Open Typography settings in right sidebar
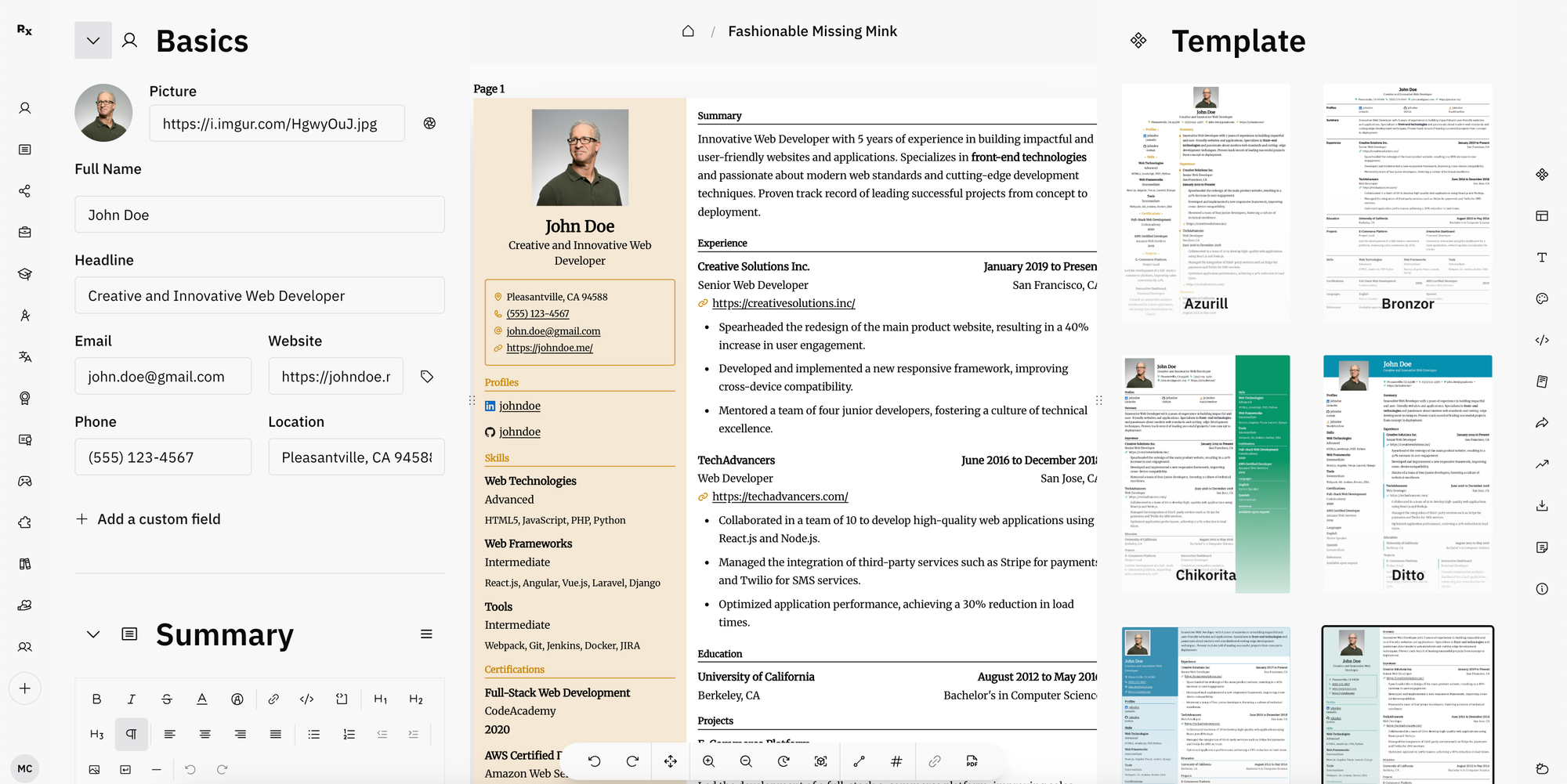The width and height of the screenshot is (1567, 784). 1542,257
